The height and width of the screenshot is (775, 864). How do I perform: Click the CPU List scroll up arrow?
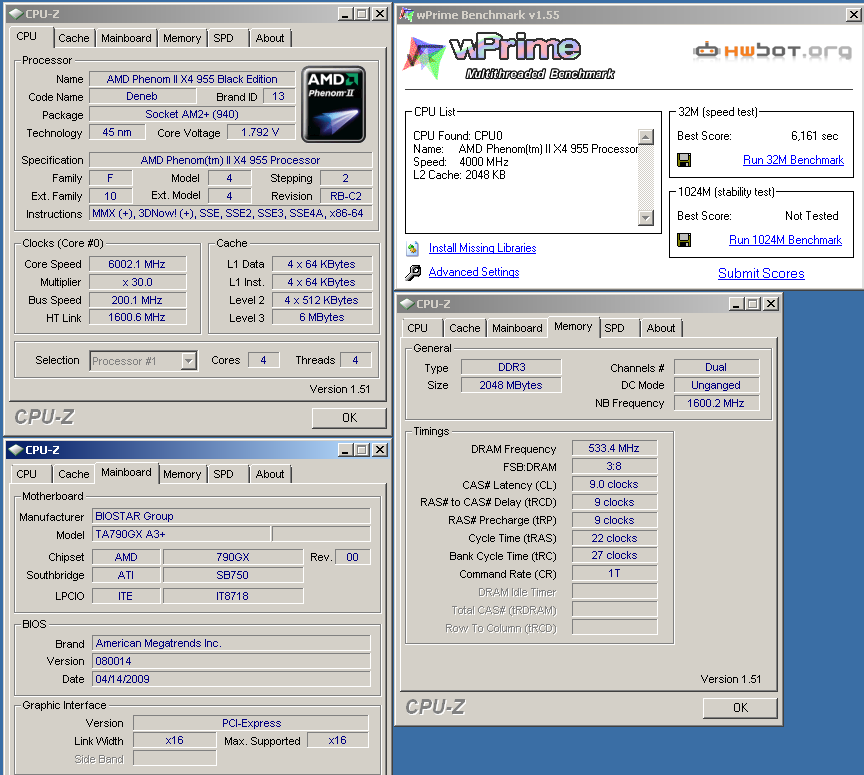click(x=645, y=137)
